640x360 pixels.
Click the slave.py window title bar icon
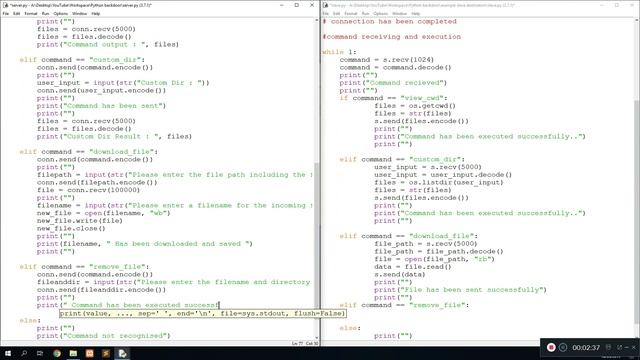click(x=325, y=5)
